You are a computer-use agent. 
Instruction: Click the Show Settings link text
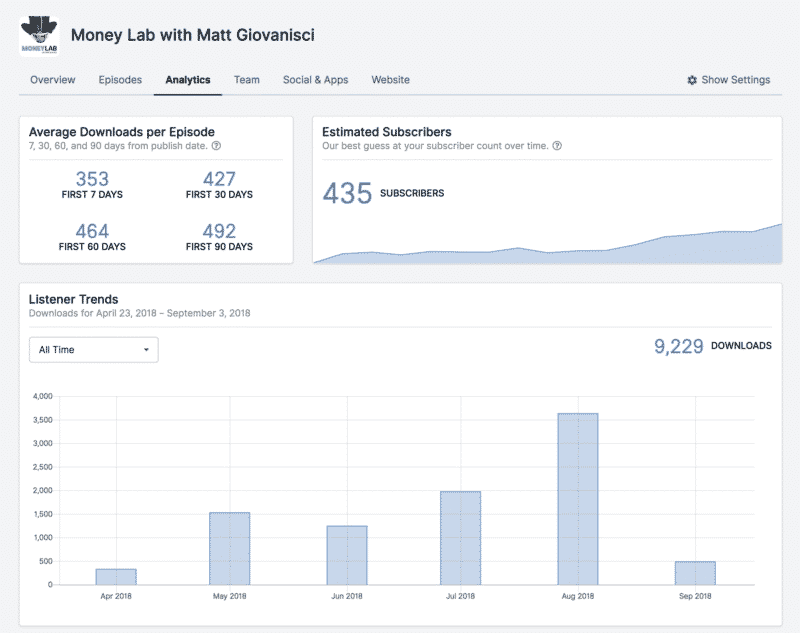(x=735, y=80)
